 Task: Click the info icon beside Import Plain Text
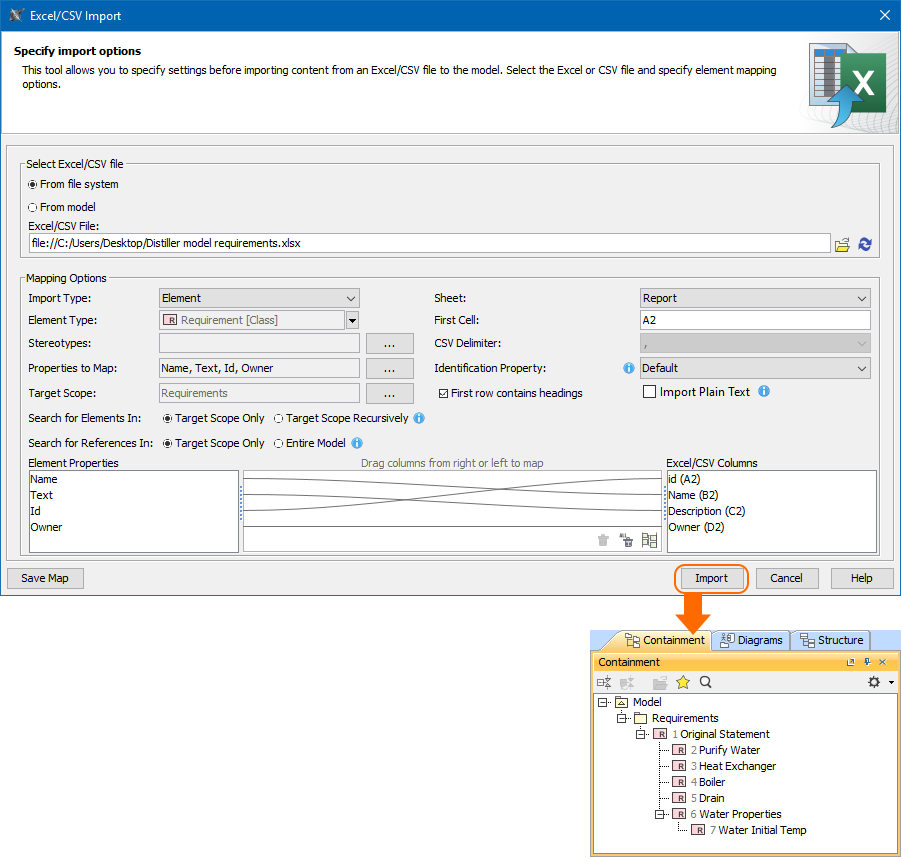(x=764, y=392)
